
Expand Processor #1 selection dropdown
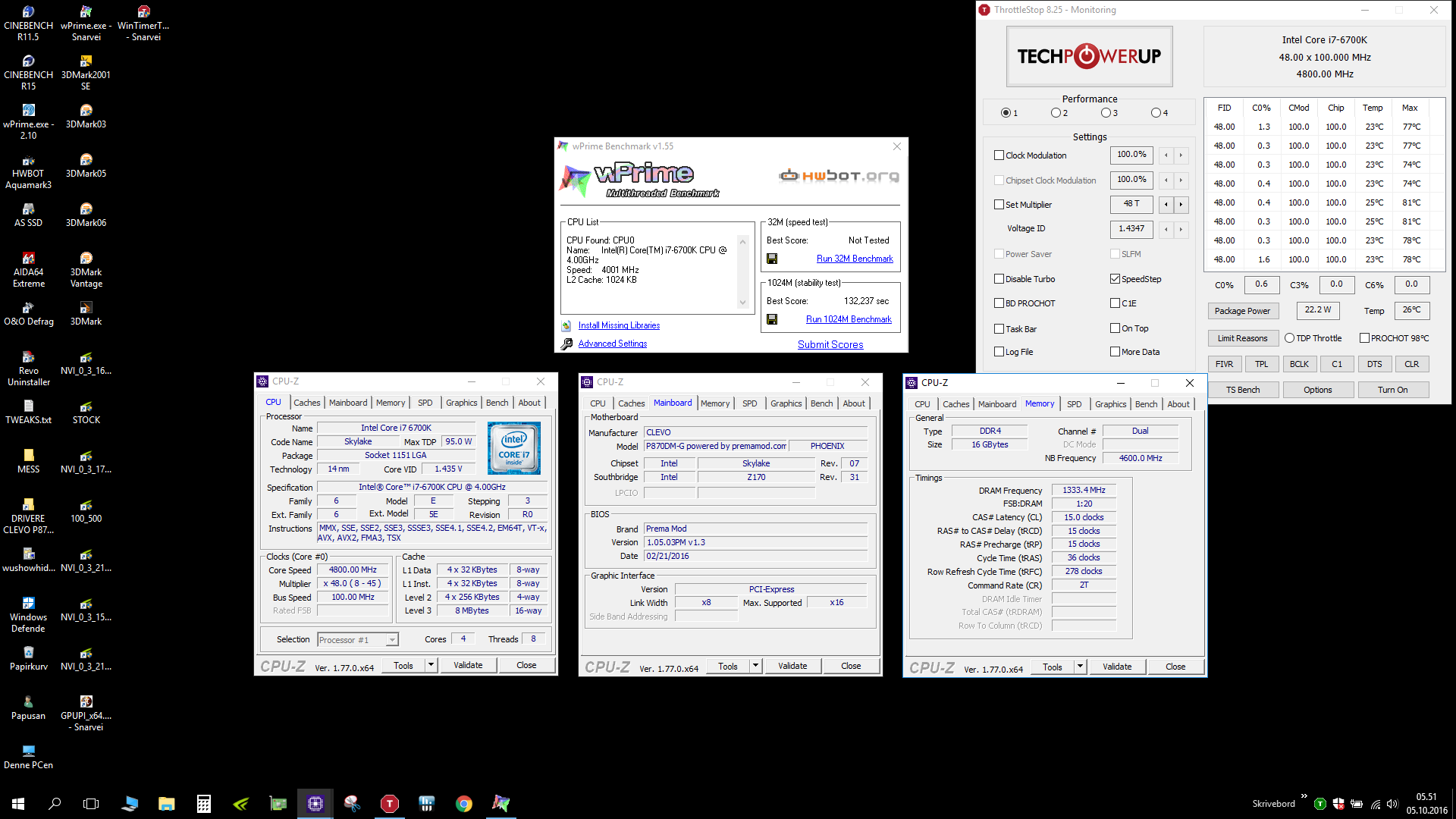pyautogui.click(x=392, y=640)
